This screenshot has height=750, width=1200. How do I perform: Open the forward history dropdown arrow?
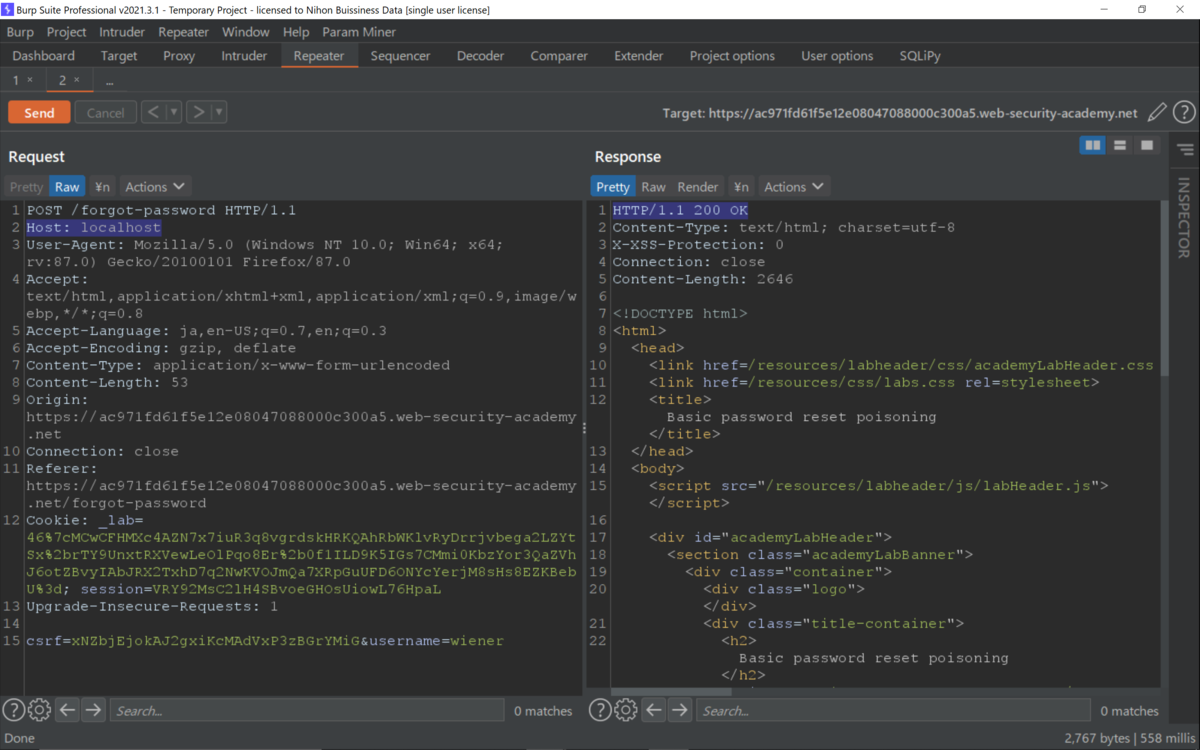pos(219,112)
